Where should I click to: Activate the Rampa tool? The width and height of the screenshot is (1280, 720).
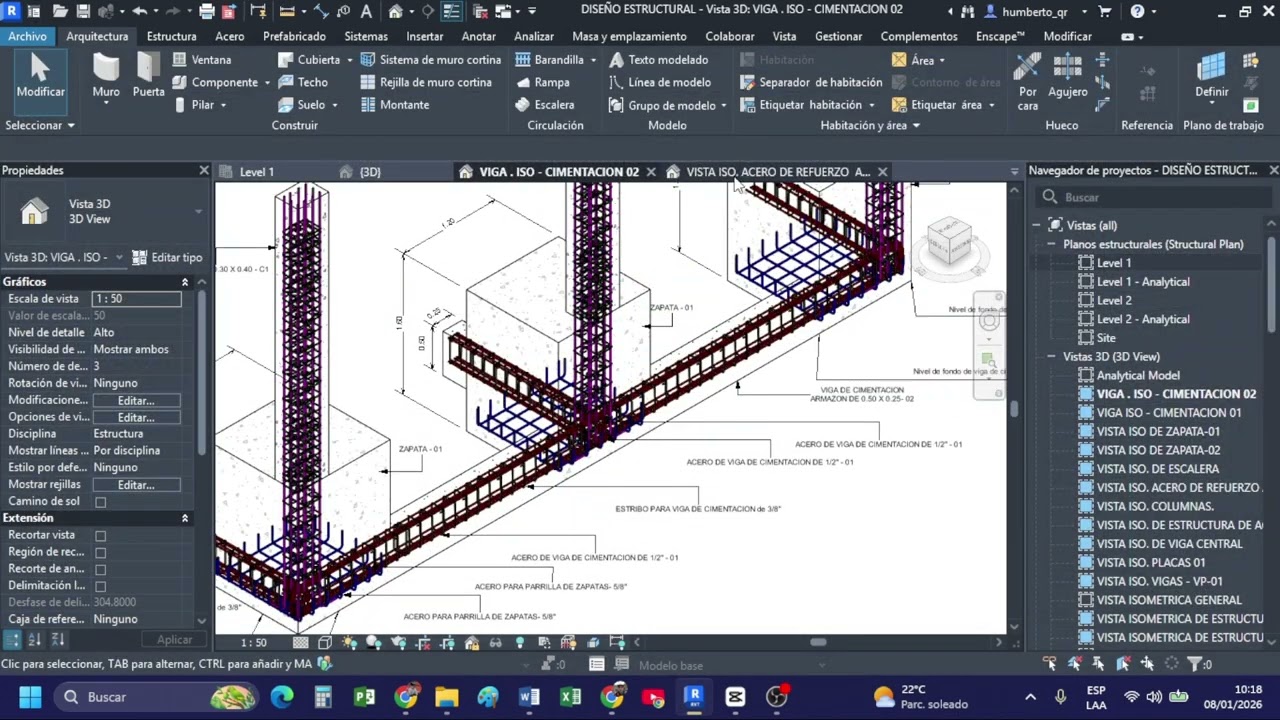(x=541, y=82)
